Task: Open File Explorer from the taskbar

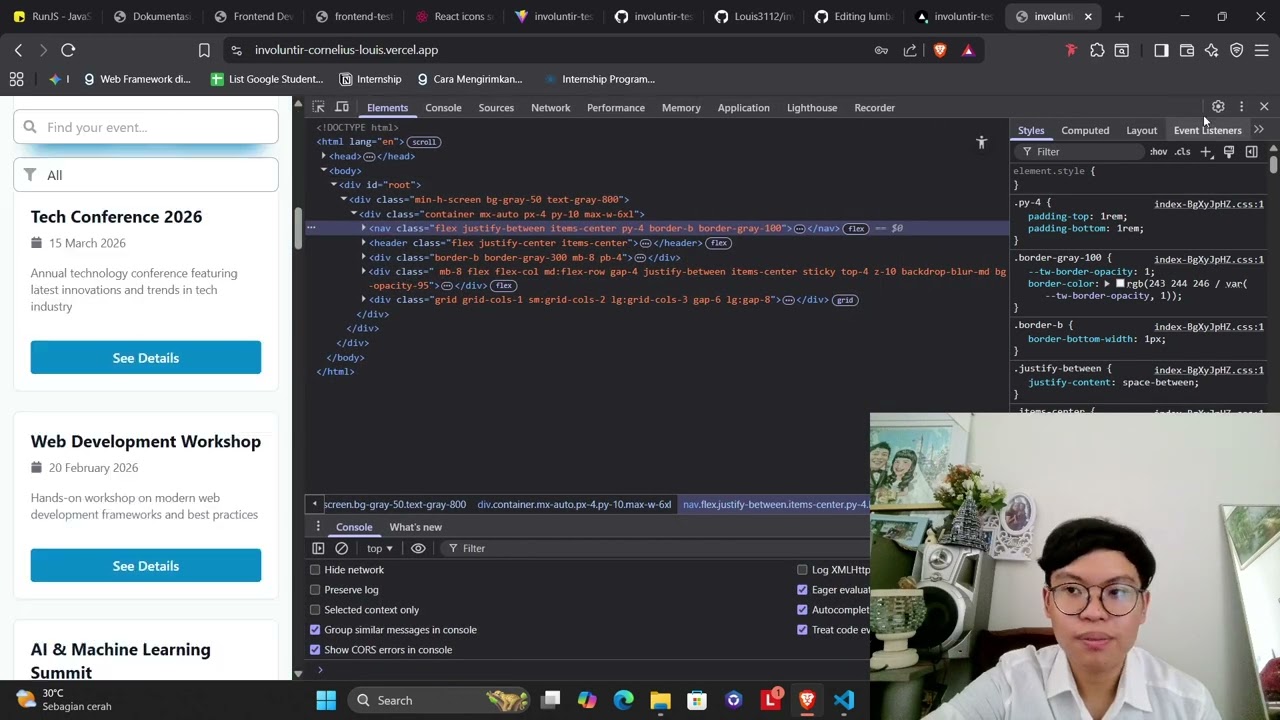Action: pos(660,700)
